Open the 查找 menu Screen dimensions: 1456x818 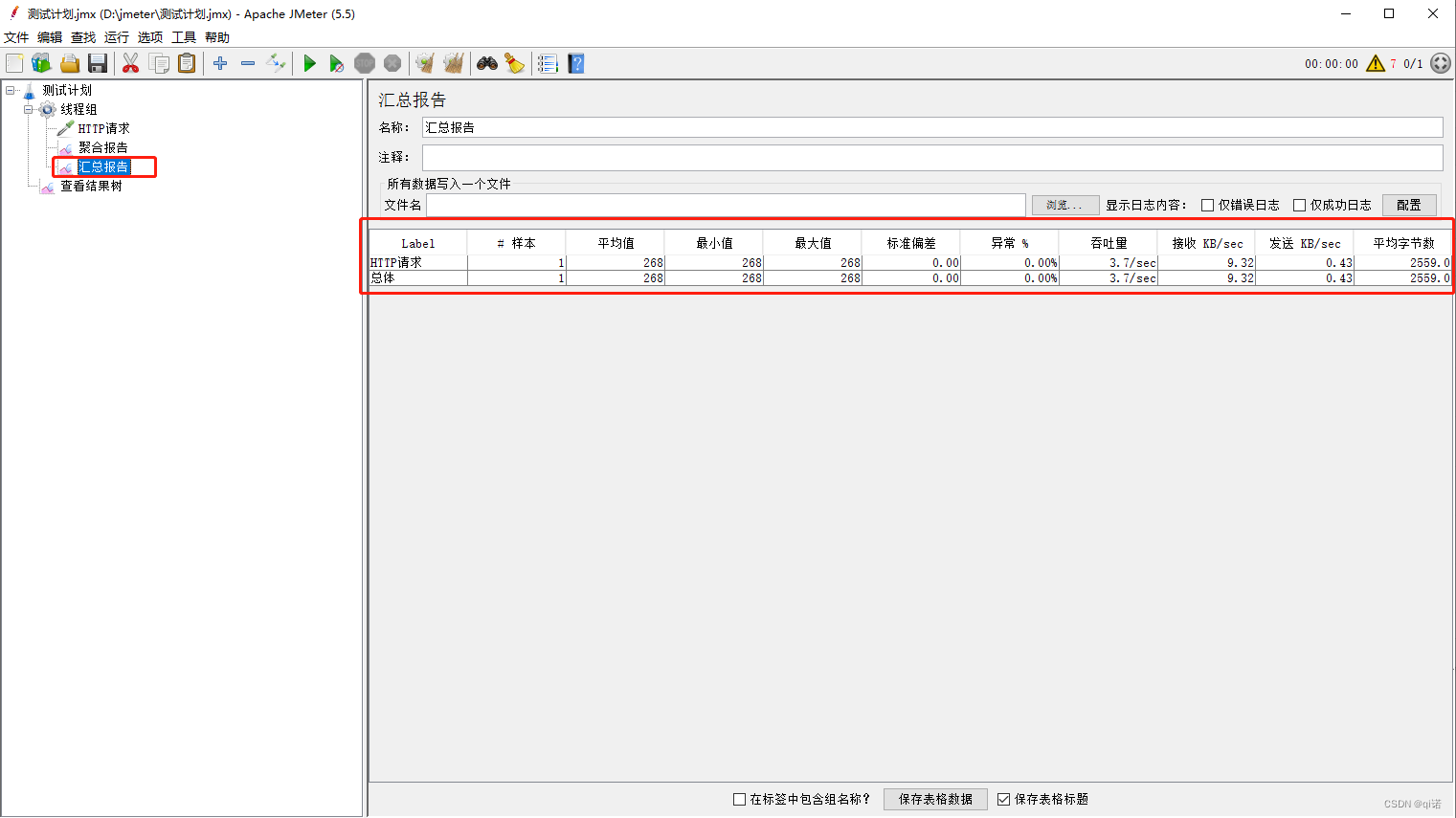pos(83,37)
